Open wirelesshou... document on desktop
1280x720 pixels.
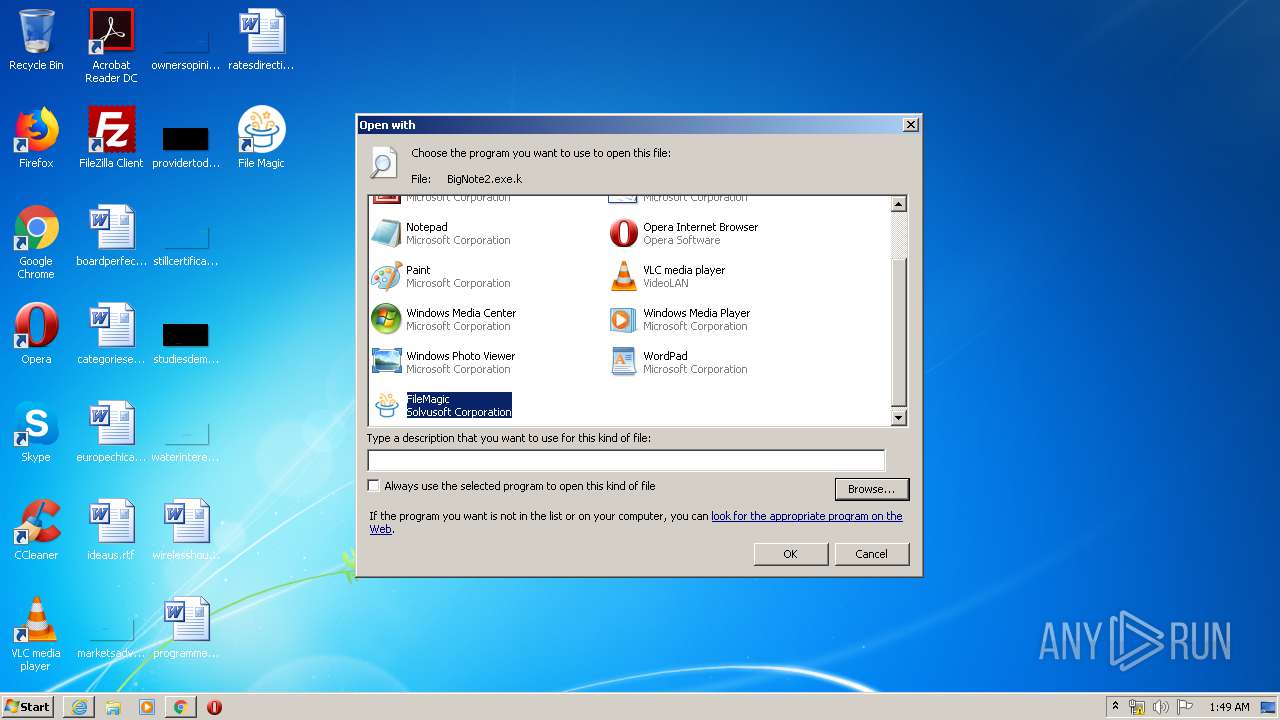(186, 530)
